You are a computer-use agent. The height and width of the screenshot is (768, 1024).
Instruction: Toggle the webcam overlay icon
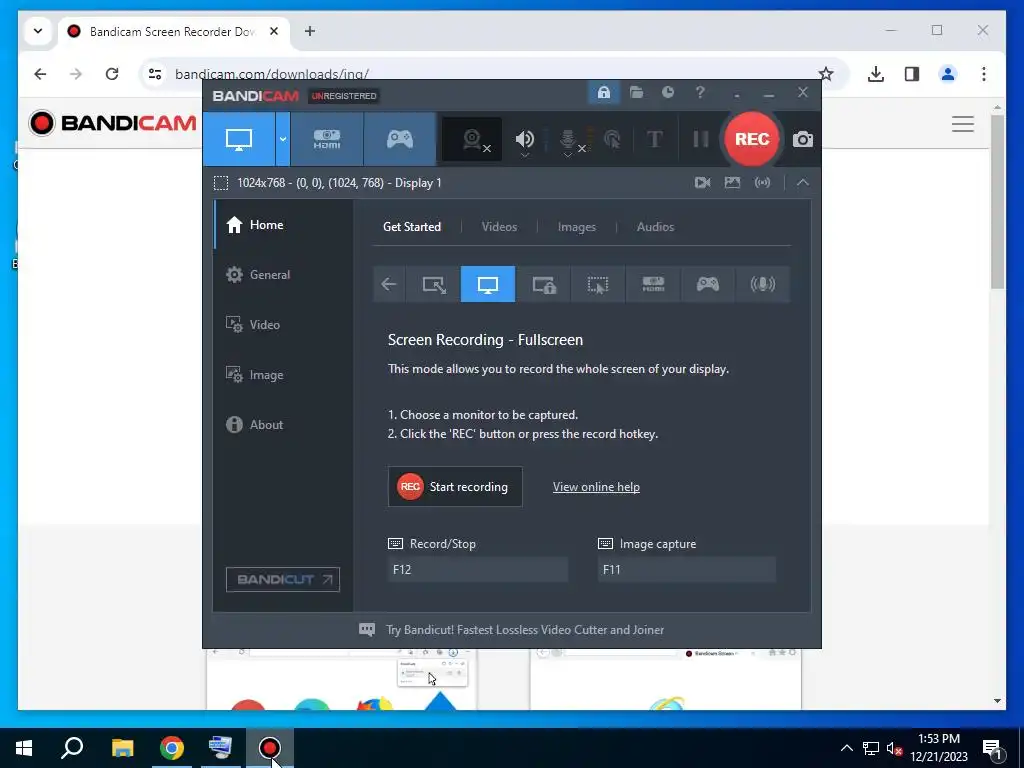[472, 139]
